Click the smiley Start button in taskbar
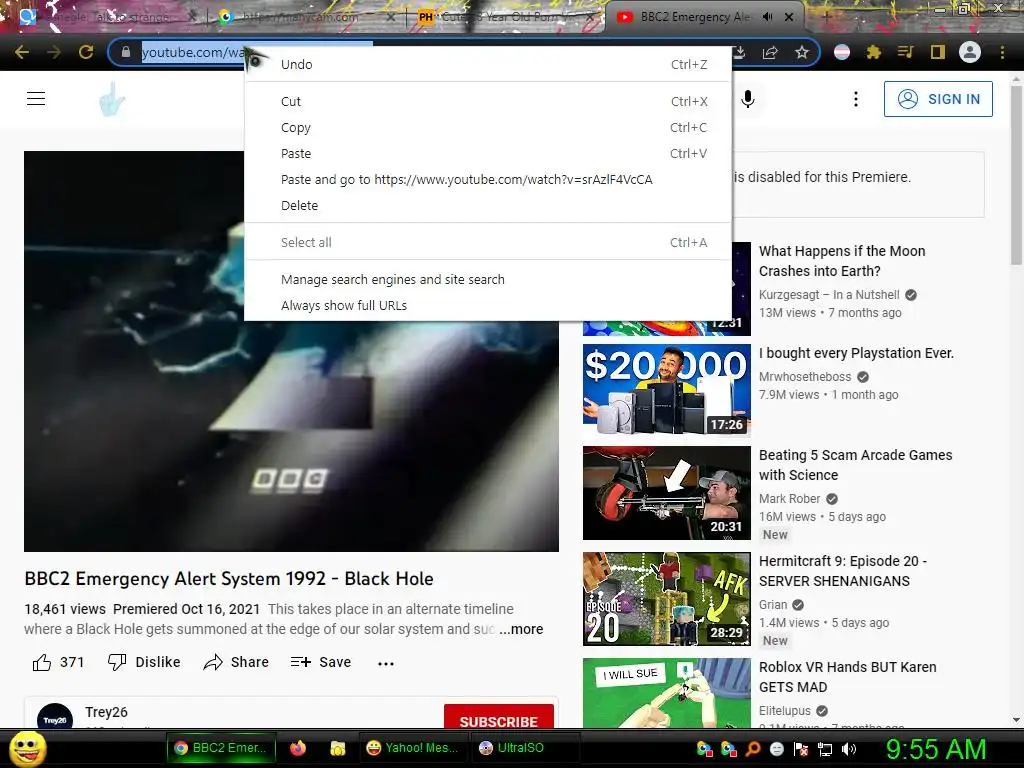 (28, 749)
